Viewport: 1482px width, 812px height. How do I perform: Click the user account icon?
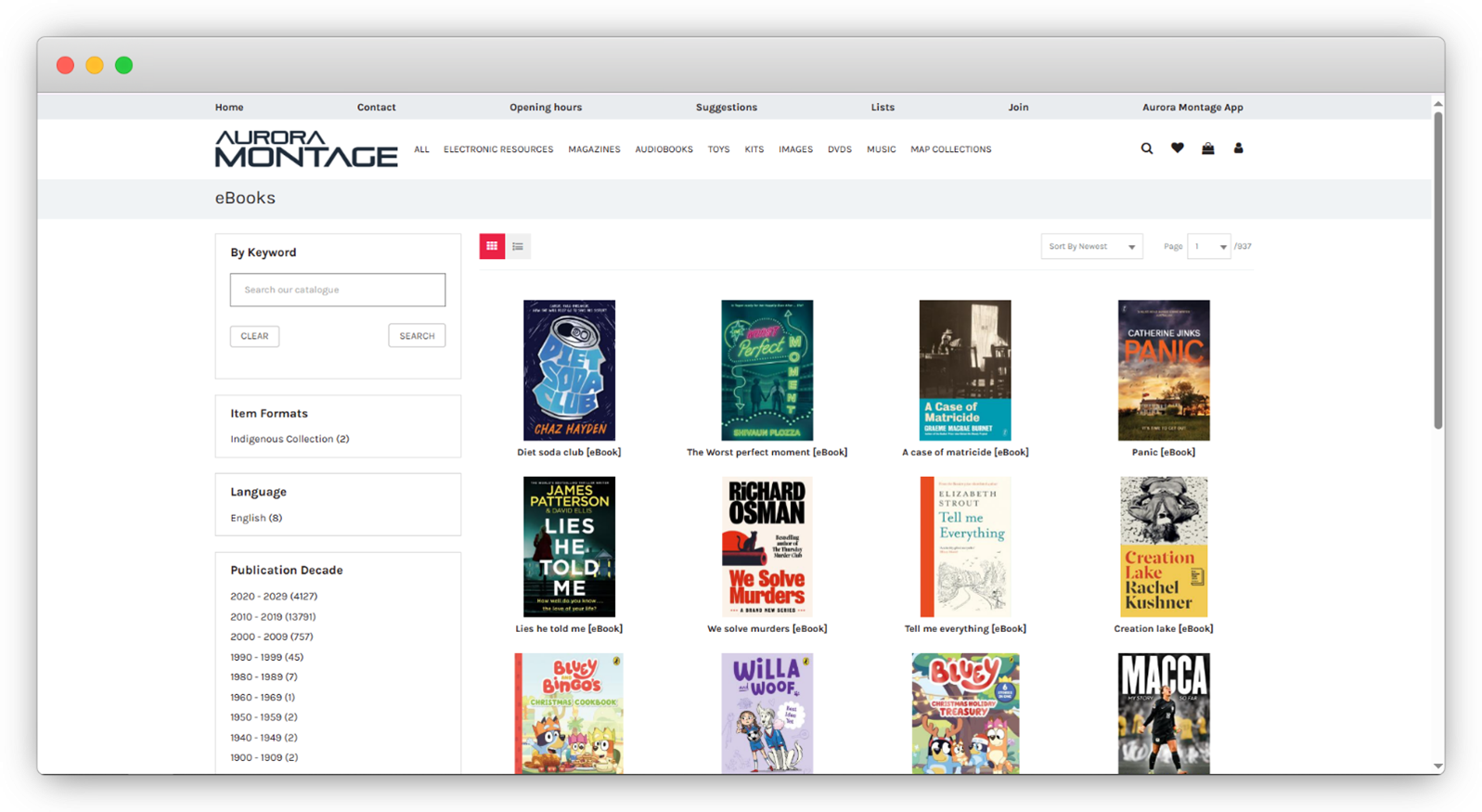click(x=1238, y=148)
